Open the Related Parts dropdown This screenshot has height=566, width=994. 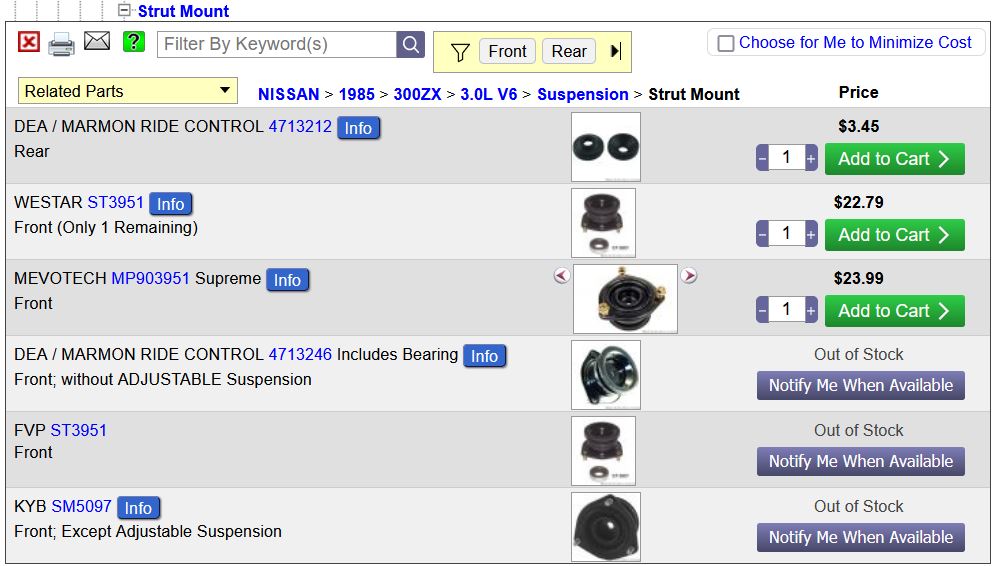(x=127, y=91)
